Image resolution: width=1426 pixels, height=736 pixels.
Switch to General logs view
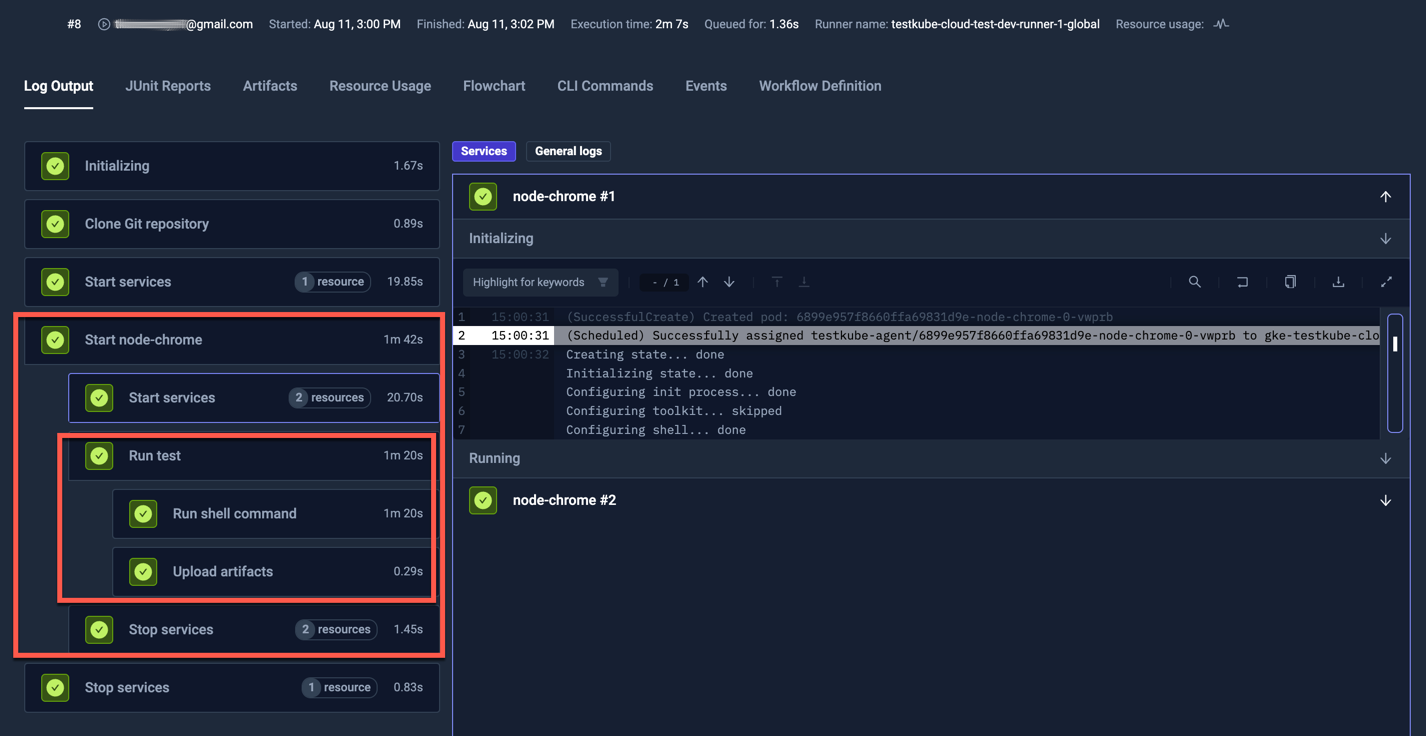(x=568, y=151)
